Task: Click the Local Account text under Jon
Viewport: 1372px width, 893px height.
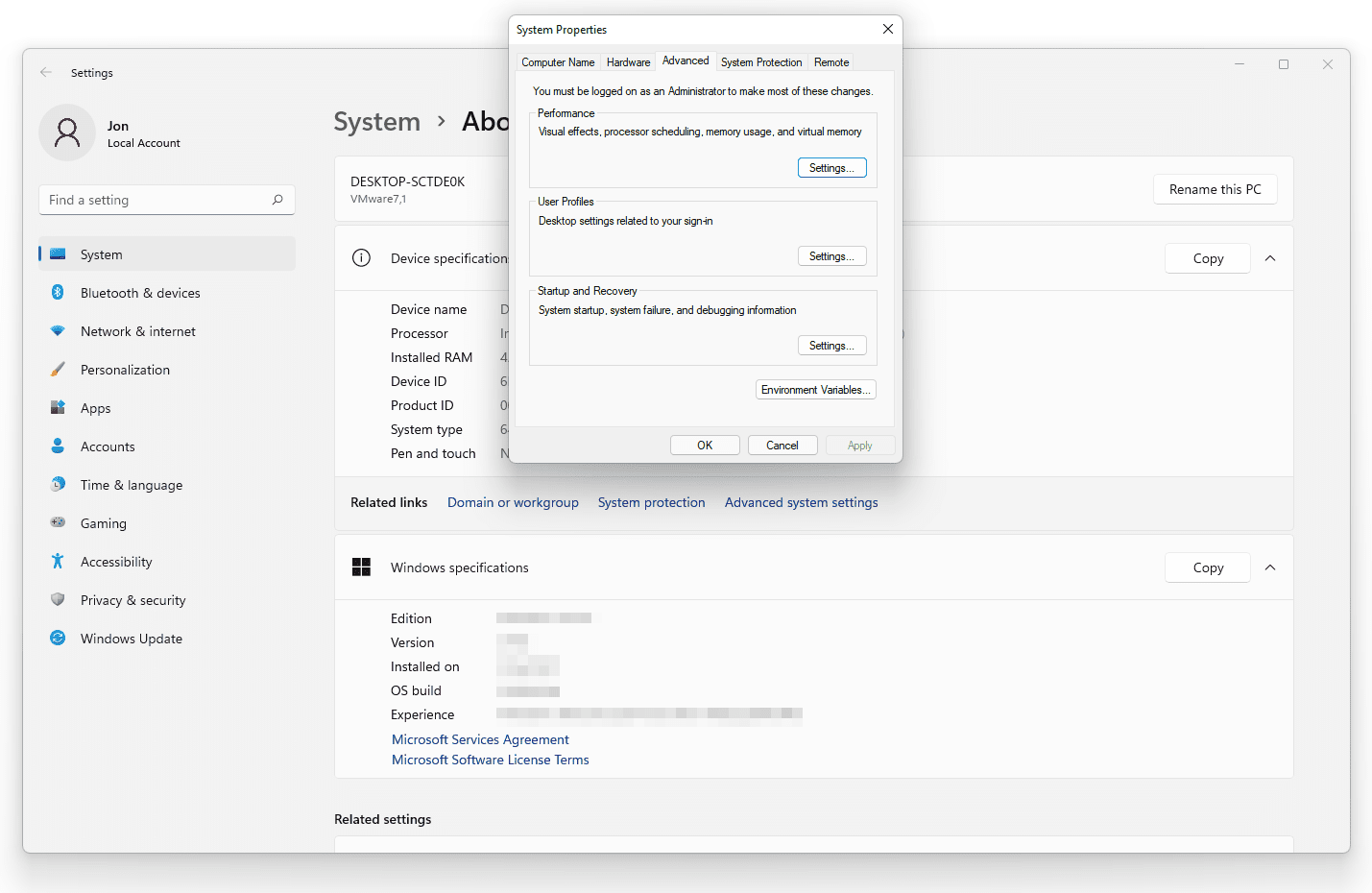Action: (x=144, y=143)
